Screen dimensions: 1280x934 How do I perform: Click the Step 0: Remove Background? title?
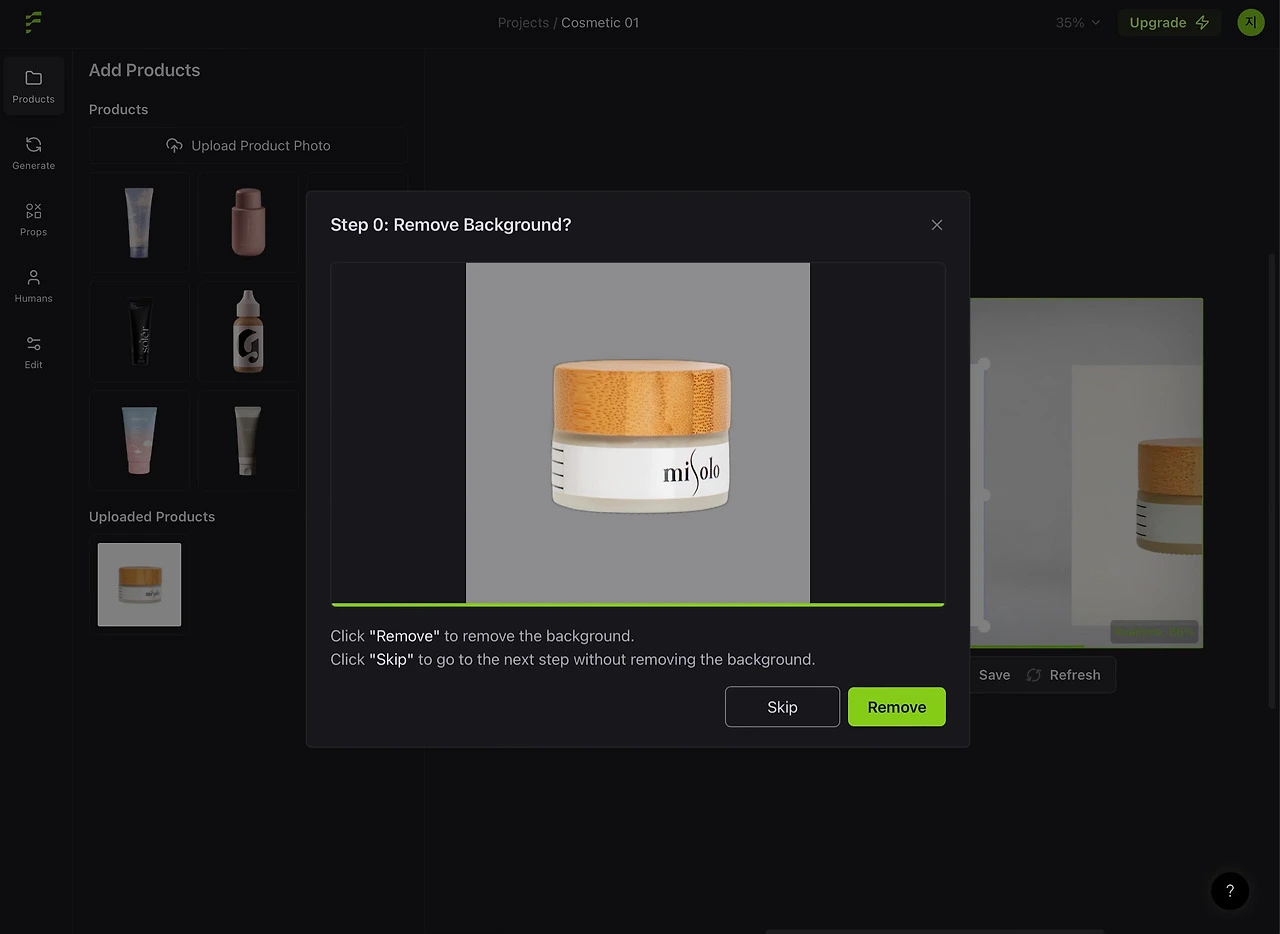[x=451, y=225]
